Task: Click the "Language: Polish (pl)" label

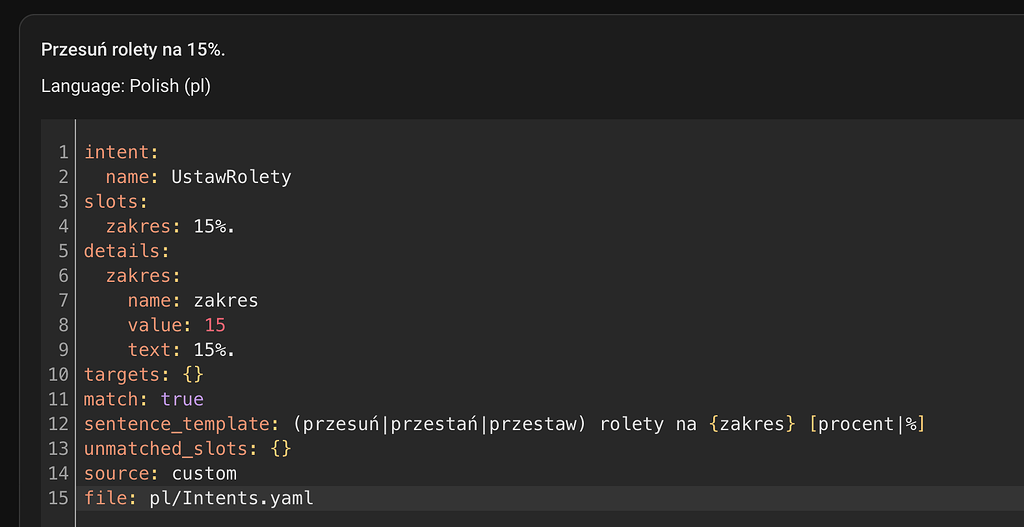Action: pos(126,86)
